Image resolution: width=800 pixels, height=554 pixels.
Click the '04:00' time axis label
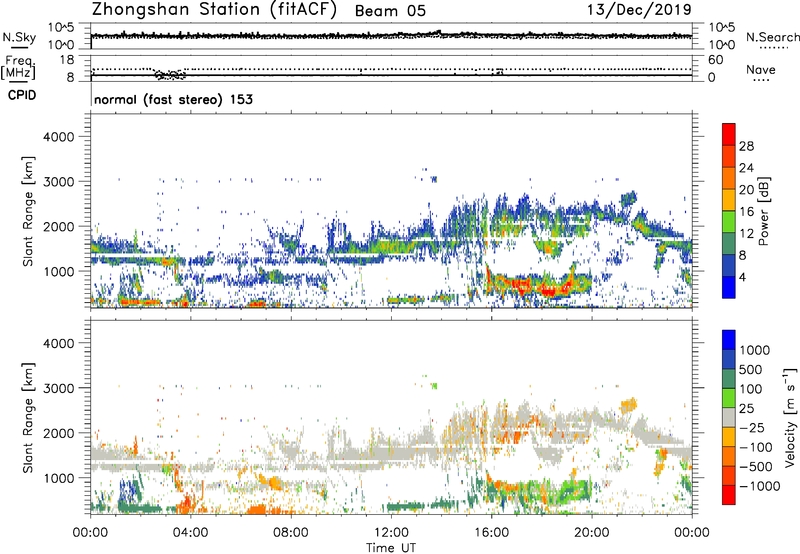pos(190,533)
